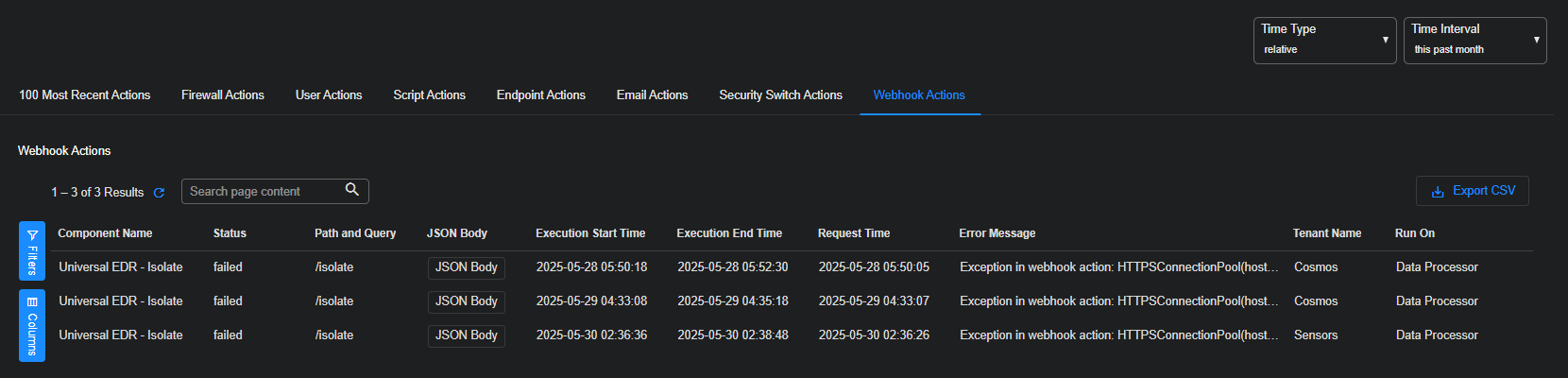The width and height of the screenshot is (1568, 378).
Task: Export results with Export CSV button
Action: pos(1472,191)
